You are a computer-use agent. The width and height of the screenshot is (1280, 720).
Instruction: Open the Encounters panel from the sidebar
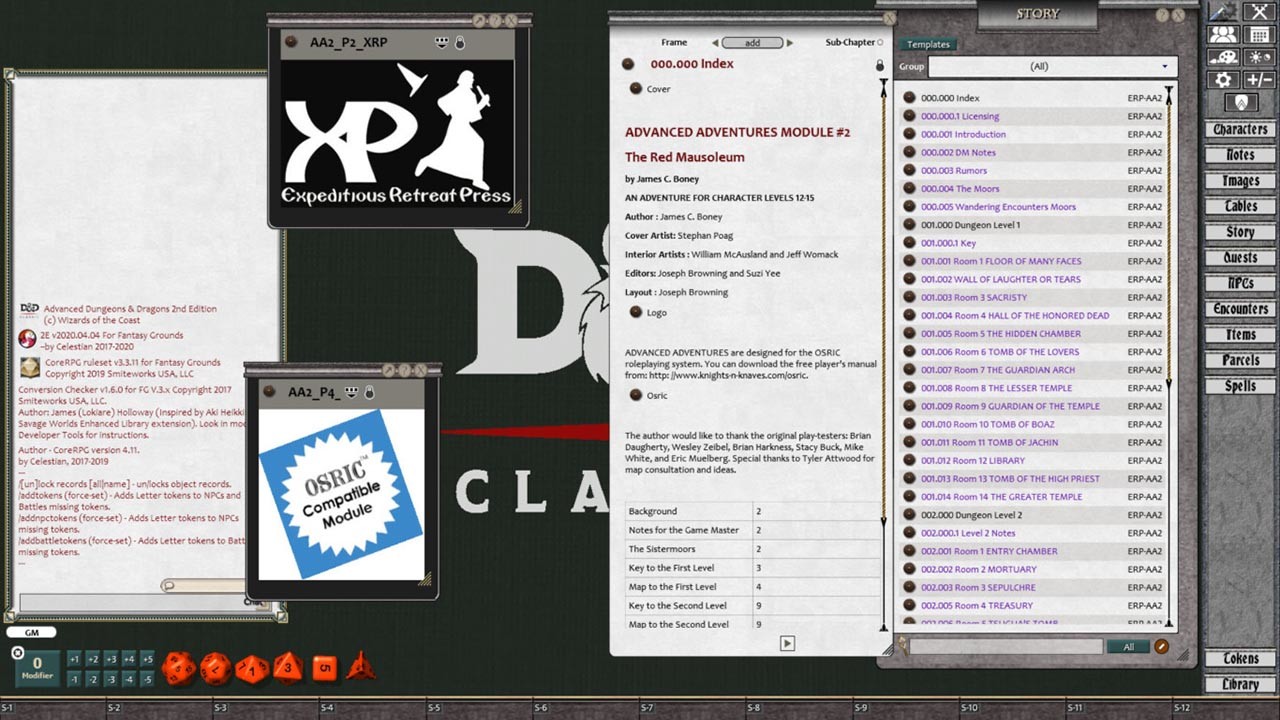(1239, 308)
